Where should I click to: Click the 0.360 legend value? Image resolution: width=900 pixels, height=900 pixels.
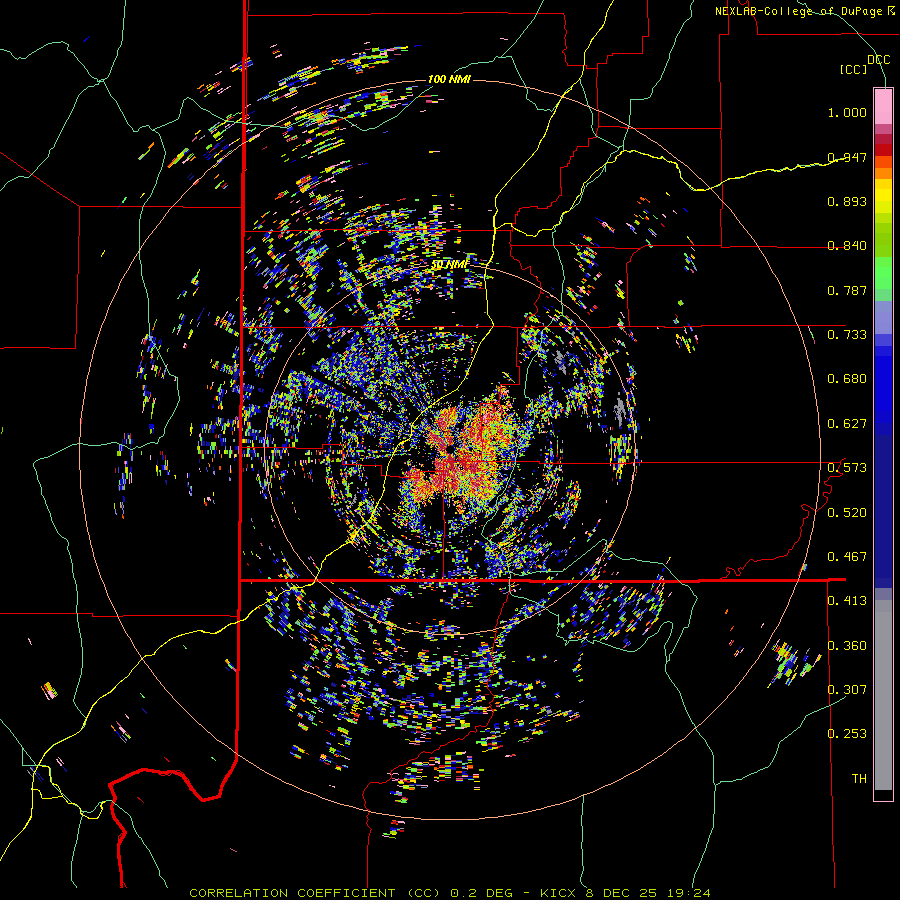[847, 646]
